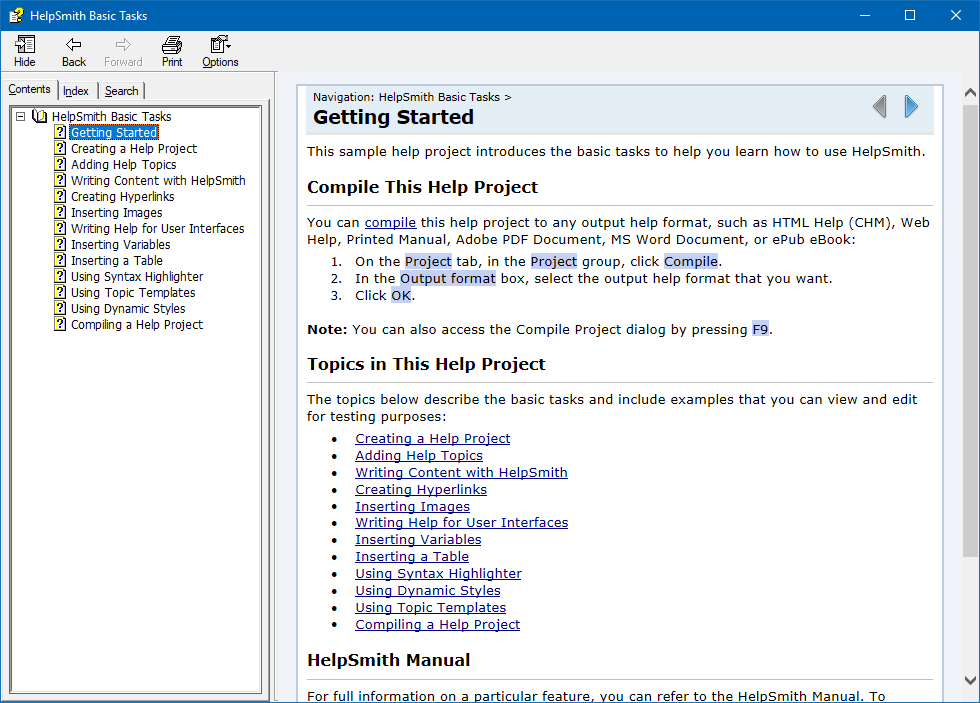The width and height of the screenshot is (980, 703).
Task: Click the topic icon beside Creating Hyperlinks
Action: (60, 196)
